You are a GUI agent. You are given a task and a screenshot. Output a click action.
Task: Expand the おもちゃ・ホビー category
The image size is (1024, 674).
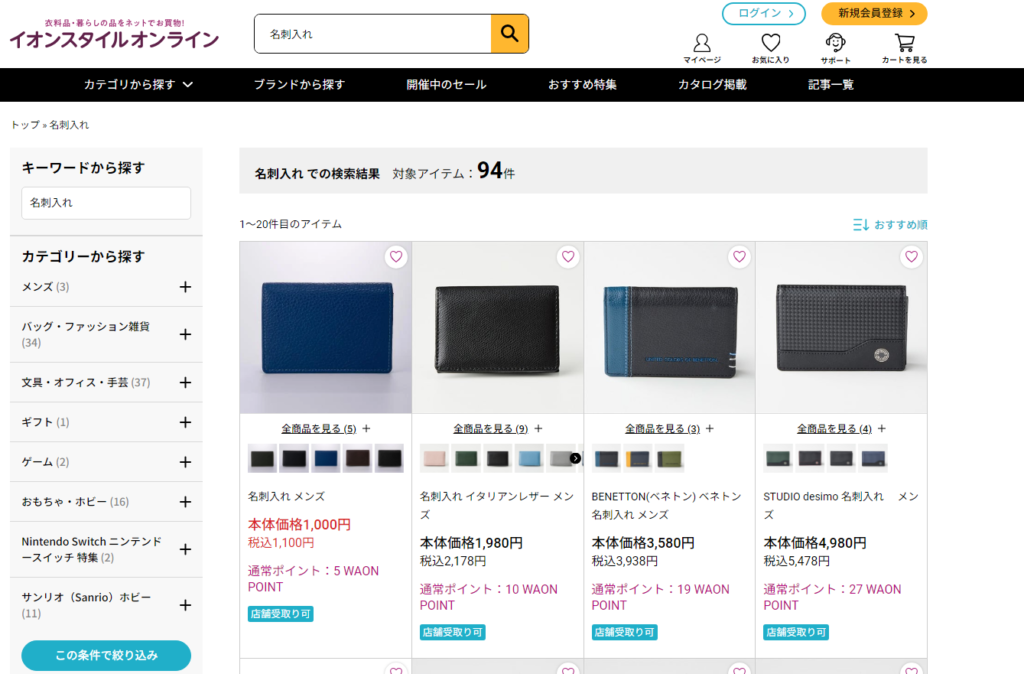click(x=185, y=502)
